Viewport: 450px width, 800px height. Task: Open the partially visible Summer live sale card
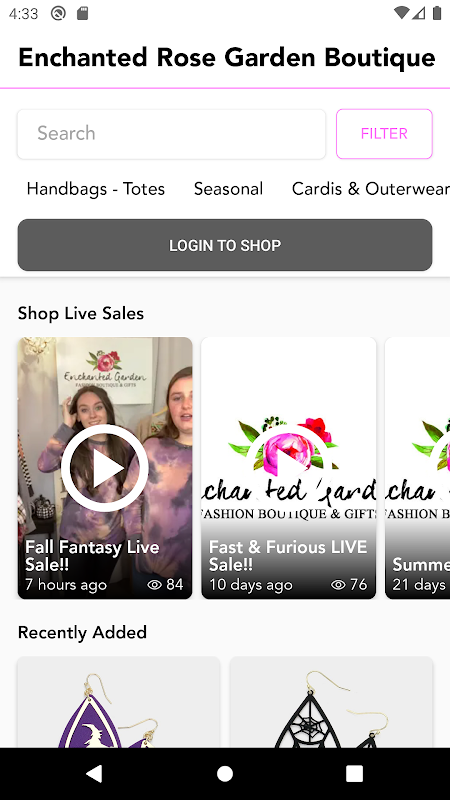tap(417, 468)
